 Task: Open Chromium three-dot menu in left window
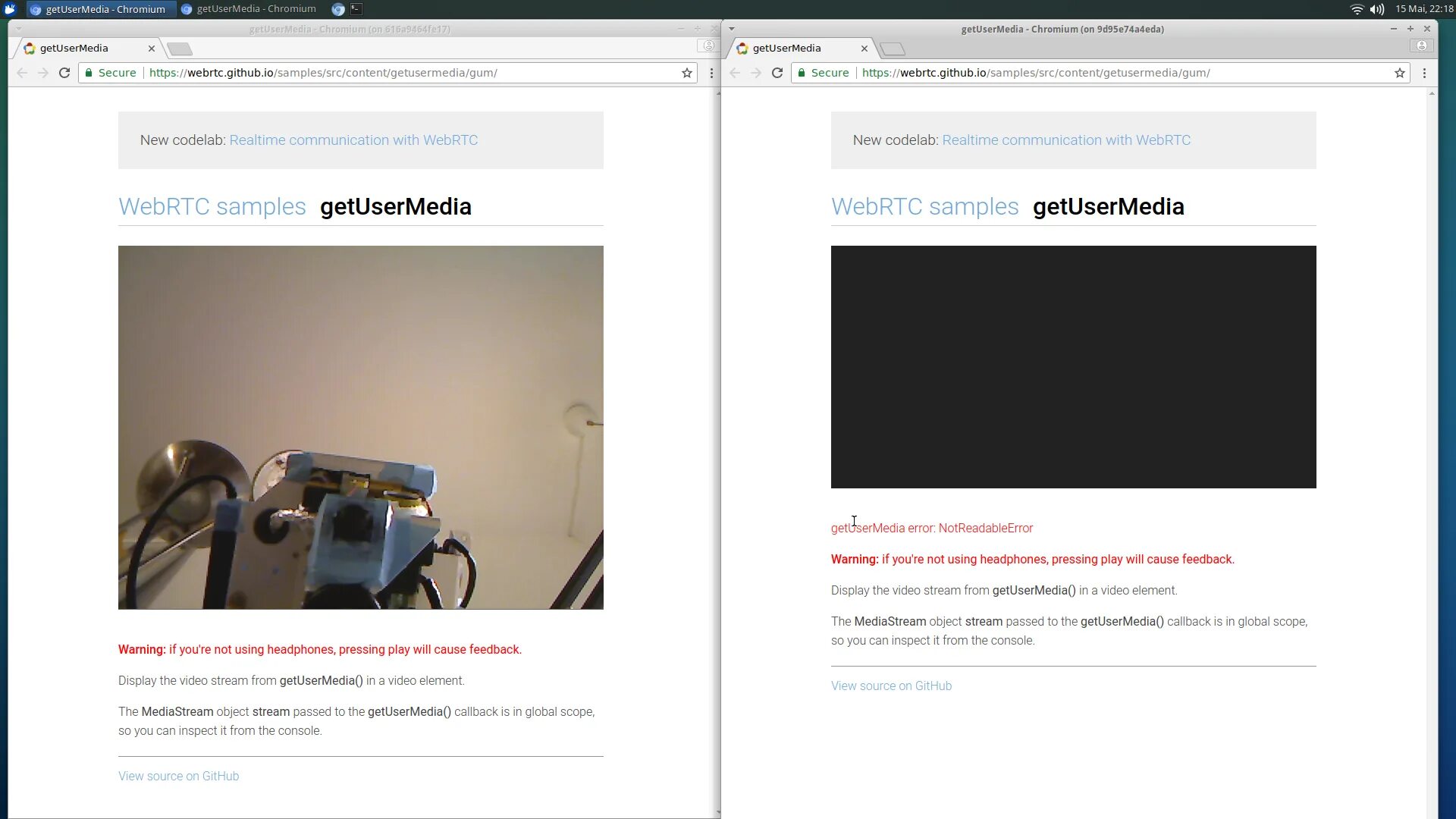tap(711, 73)
